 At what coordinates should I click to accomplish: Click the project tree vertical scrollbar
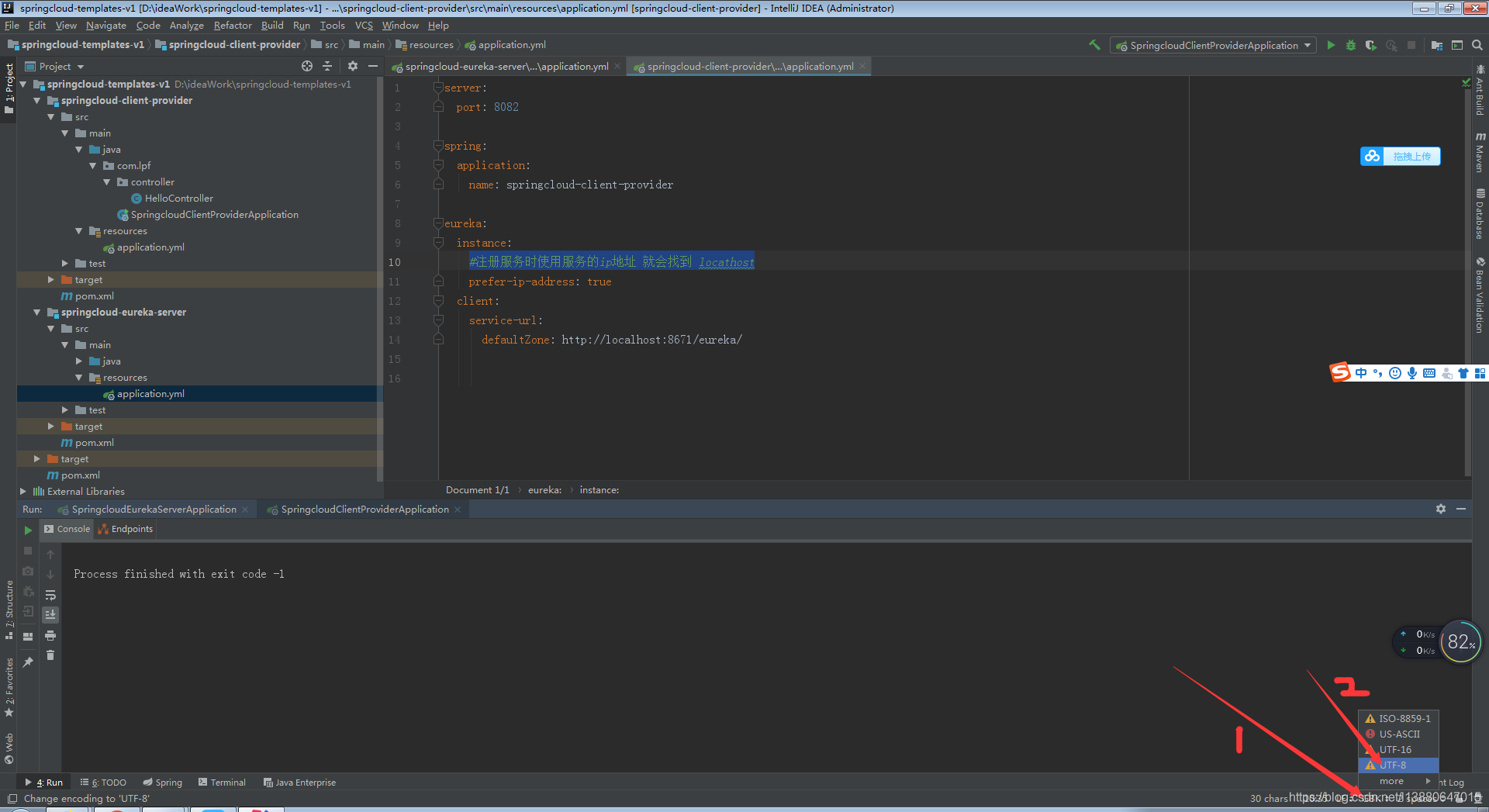pos(380,279)
